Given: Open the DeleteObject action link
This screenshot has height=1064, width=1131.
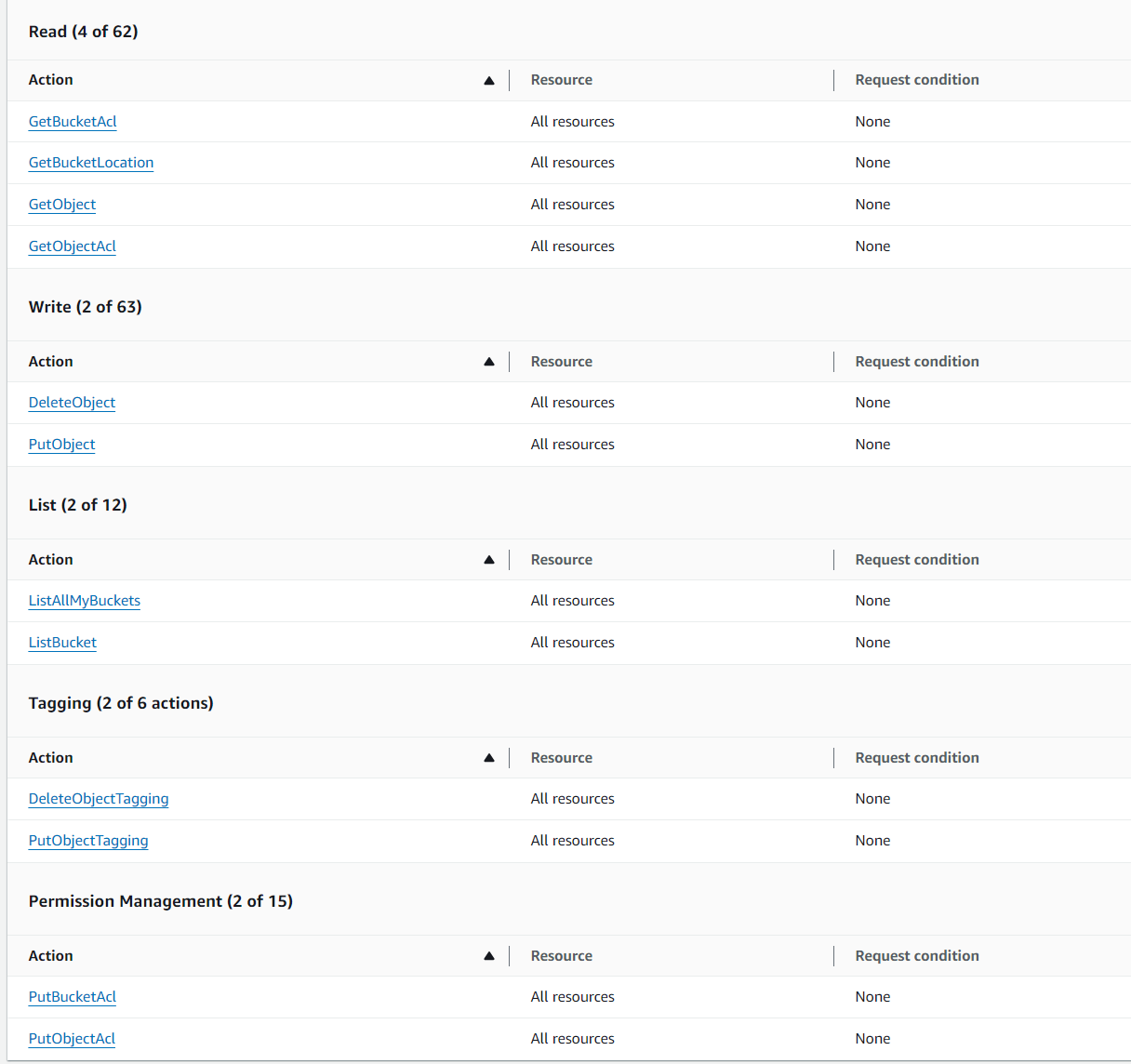Looking at the screenshot, I should click(x=72, y=403).
